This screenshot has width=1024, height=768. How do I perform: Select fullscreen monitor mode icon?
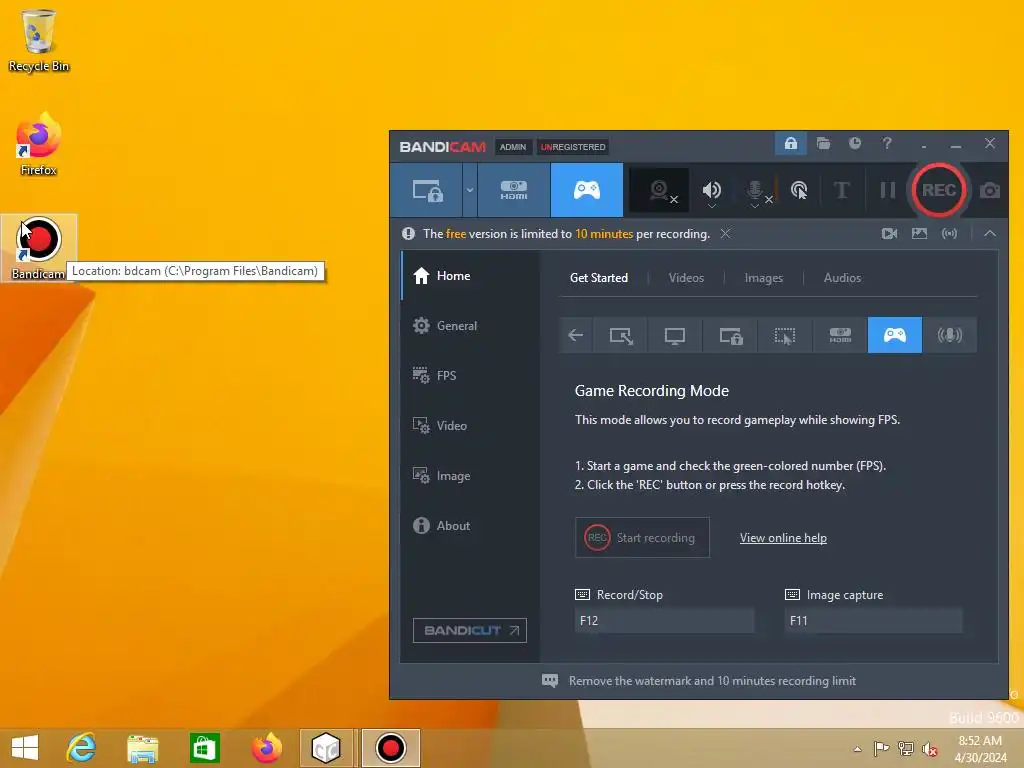point(675,335)
